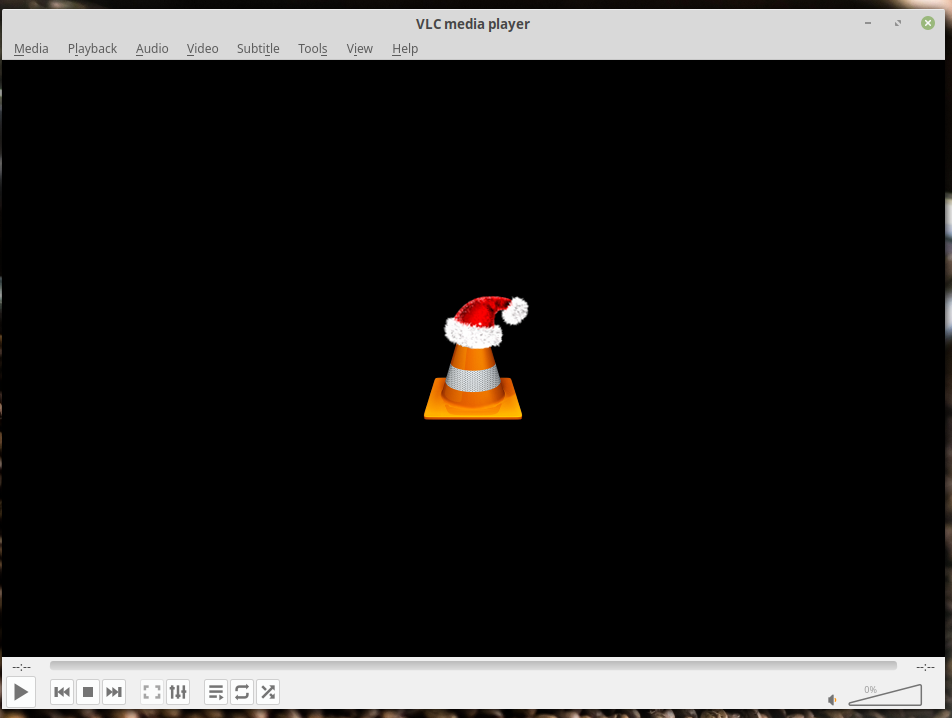Open the Help menu
Viewport: 952px width, 718px height.
coord(405,49)
